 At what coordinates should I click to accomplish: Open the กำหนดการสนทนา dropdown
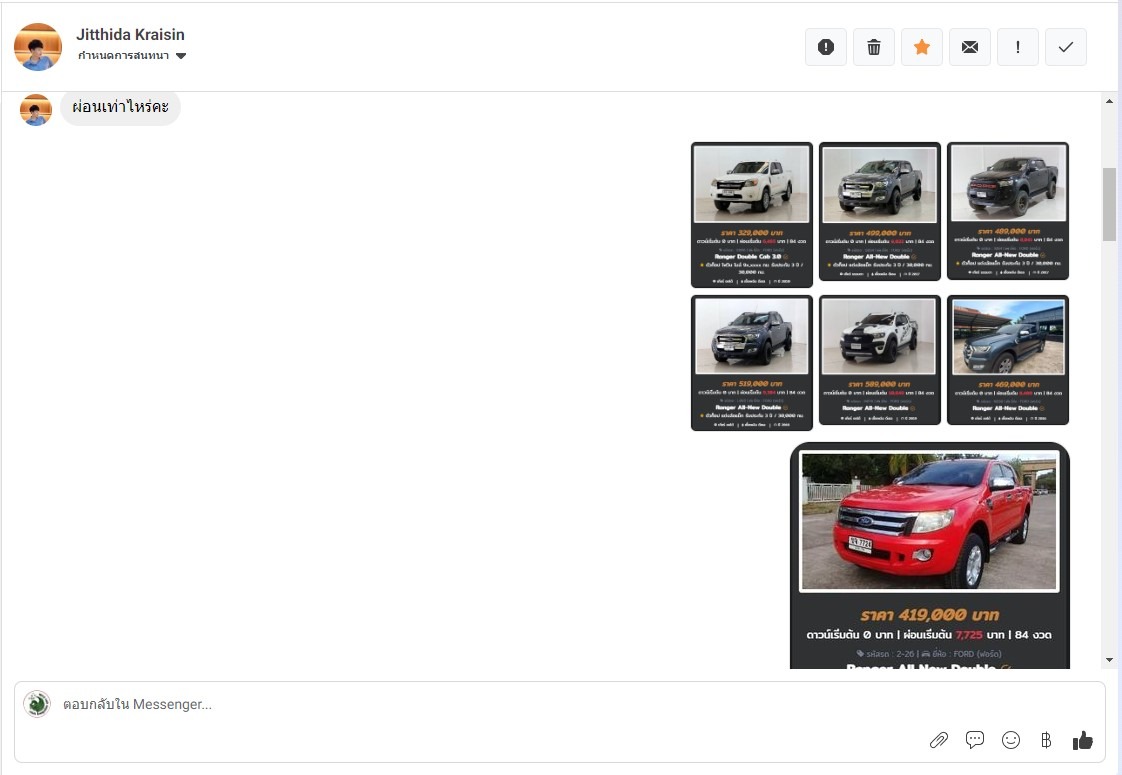132,56
